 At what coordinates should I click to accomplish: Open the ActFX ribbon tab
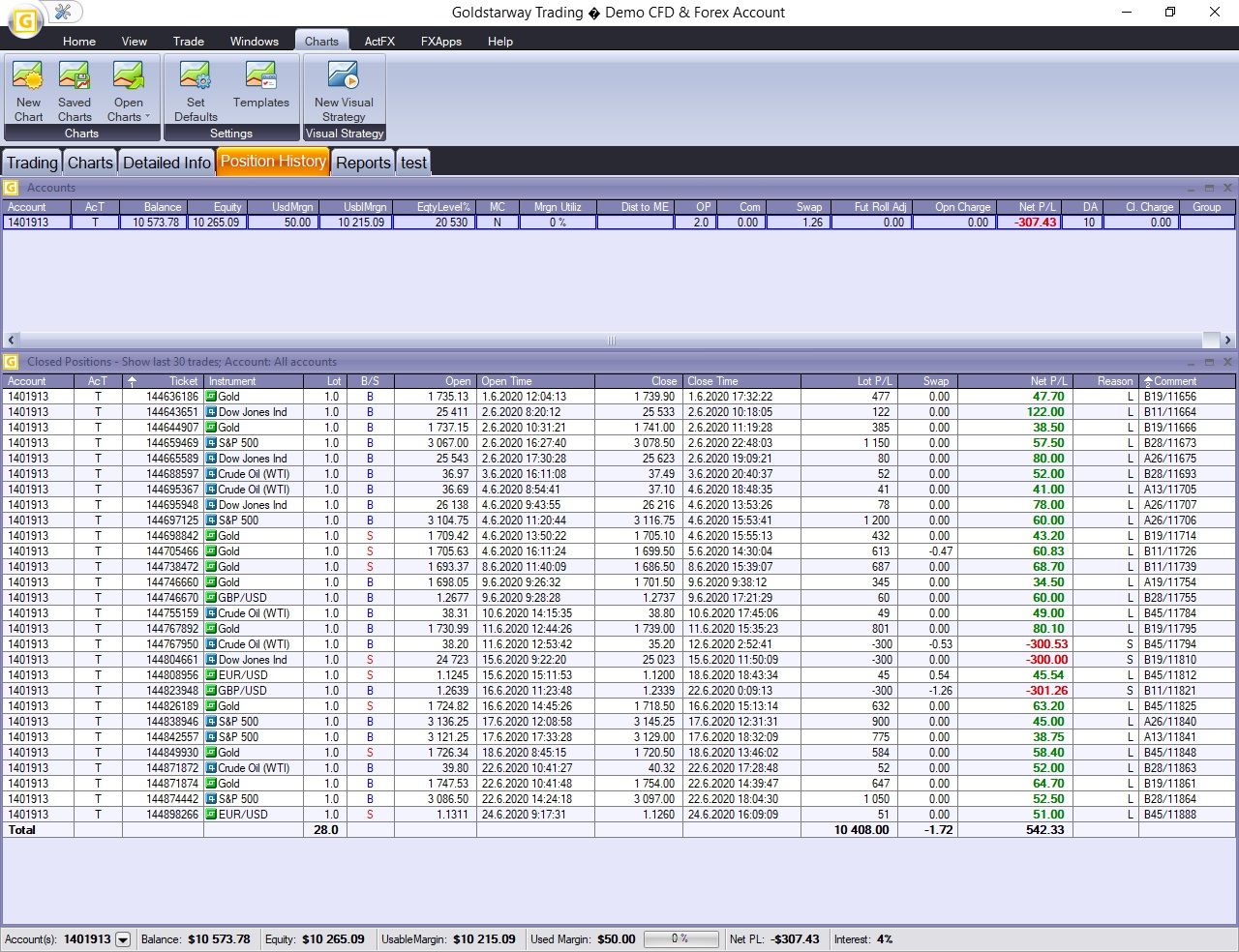(x=379, y=42)
